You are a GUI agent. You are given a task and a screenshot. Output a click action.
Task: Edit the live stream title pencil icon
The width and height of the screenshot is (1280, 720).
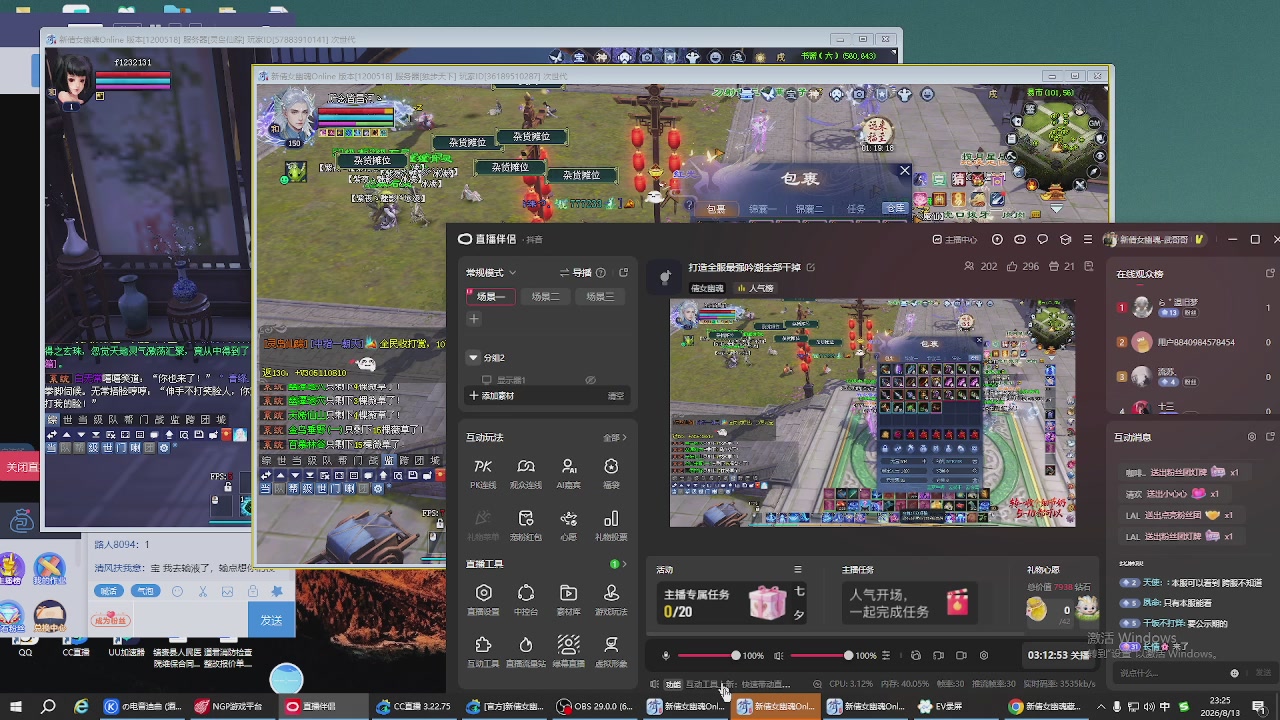coord(810,267)
